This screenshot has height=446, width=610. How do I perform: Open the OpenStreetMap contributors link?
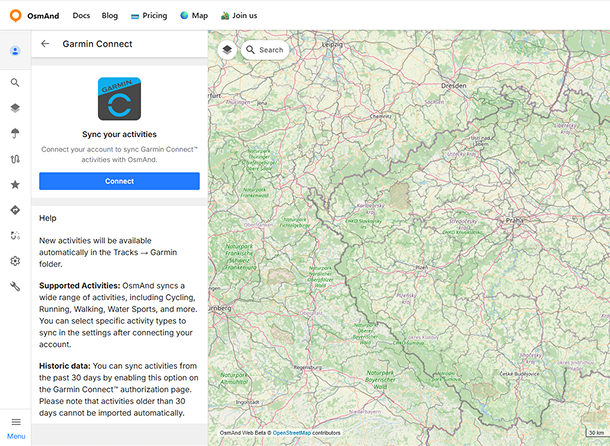tap(292, 433)
